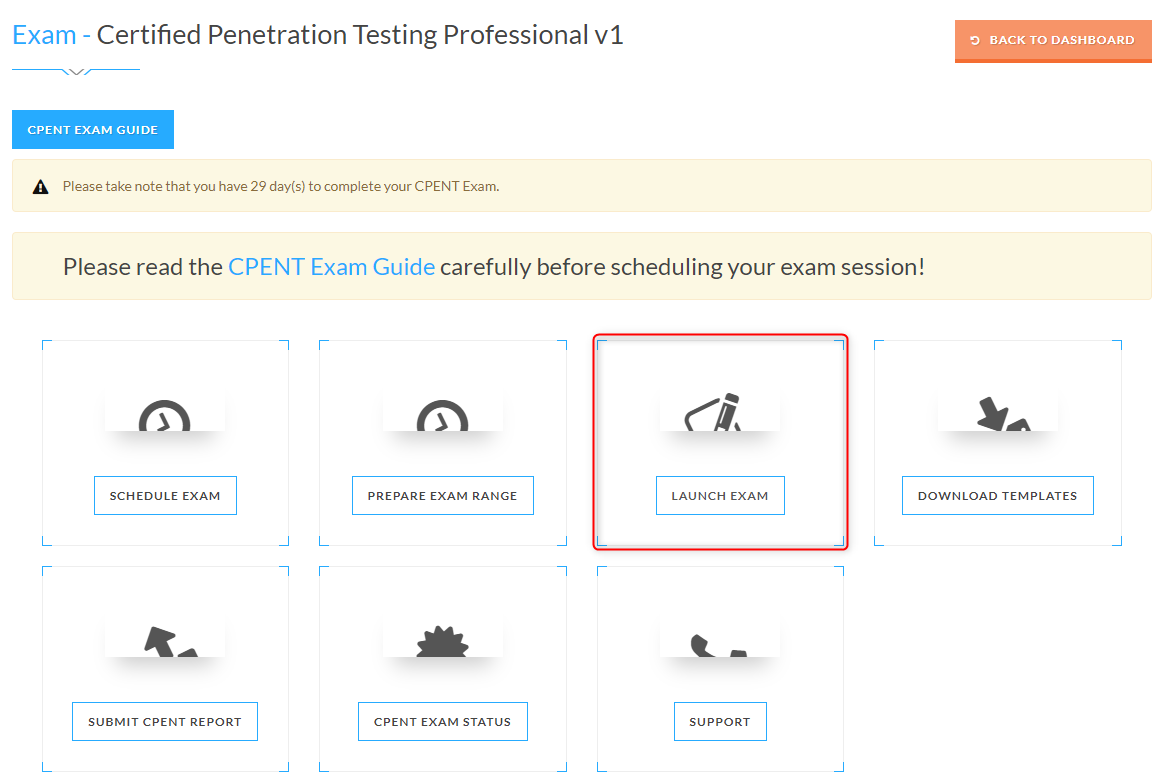Viewport: 1166px width, 782px height.
Task: Click the warning triangle icon in the notice
Action: 41,187
